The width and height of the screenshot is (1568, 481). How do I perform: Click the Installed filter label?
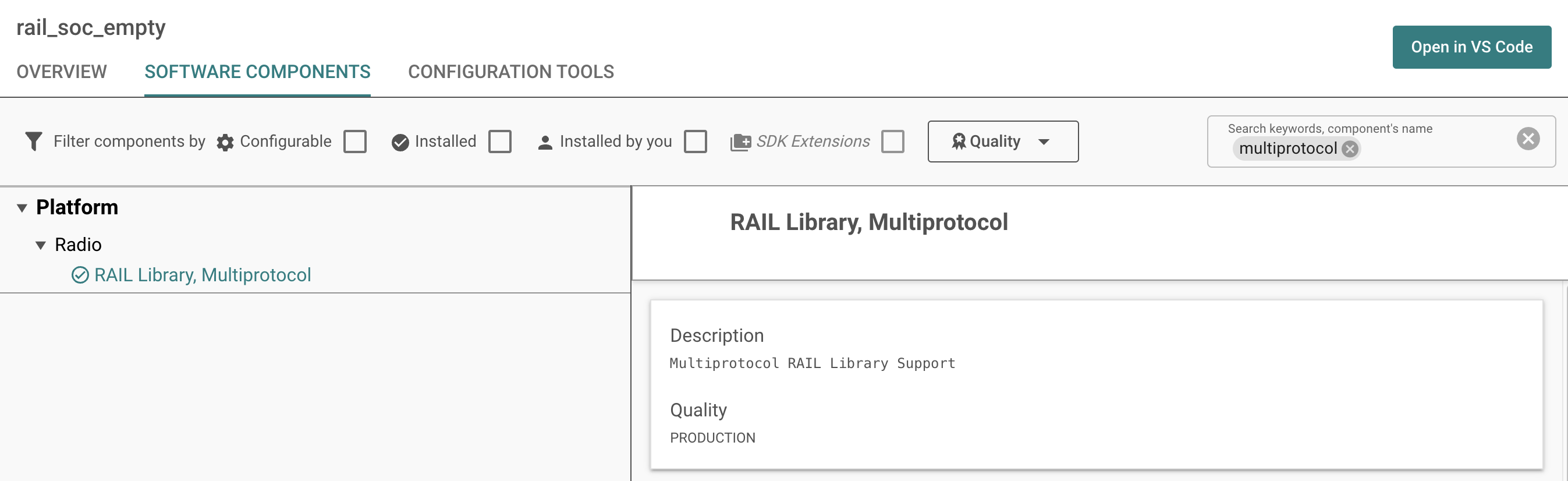pos(445,142)
